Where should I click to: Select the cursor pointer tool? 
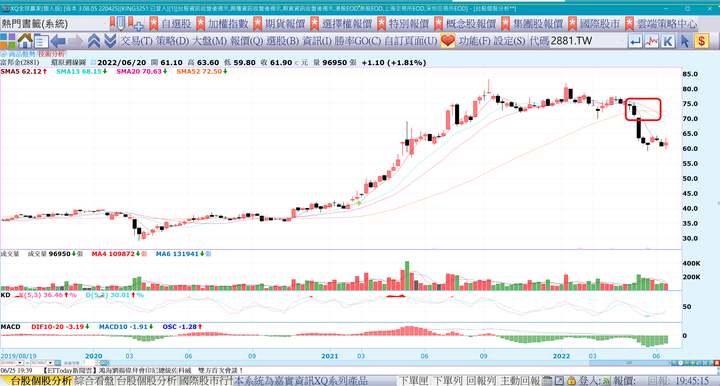(685, 42)
